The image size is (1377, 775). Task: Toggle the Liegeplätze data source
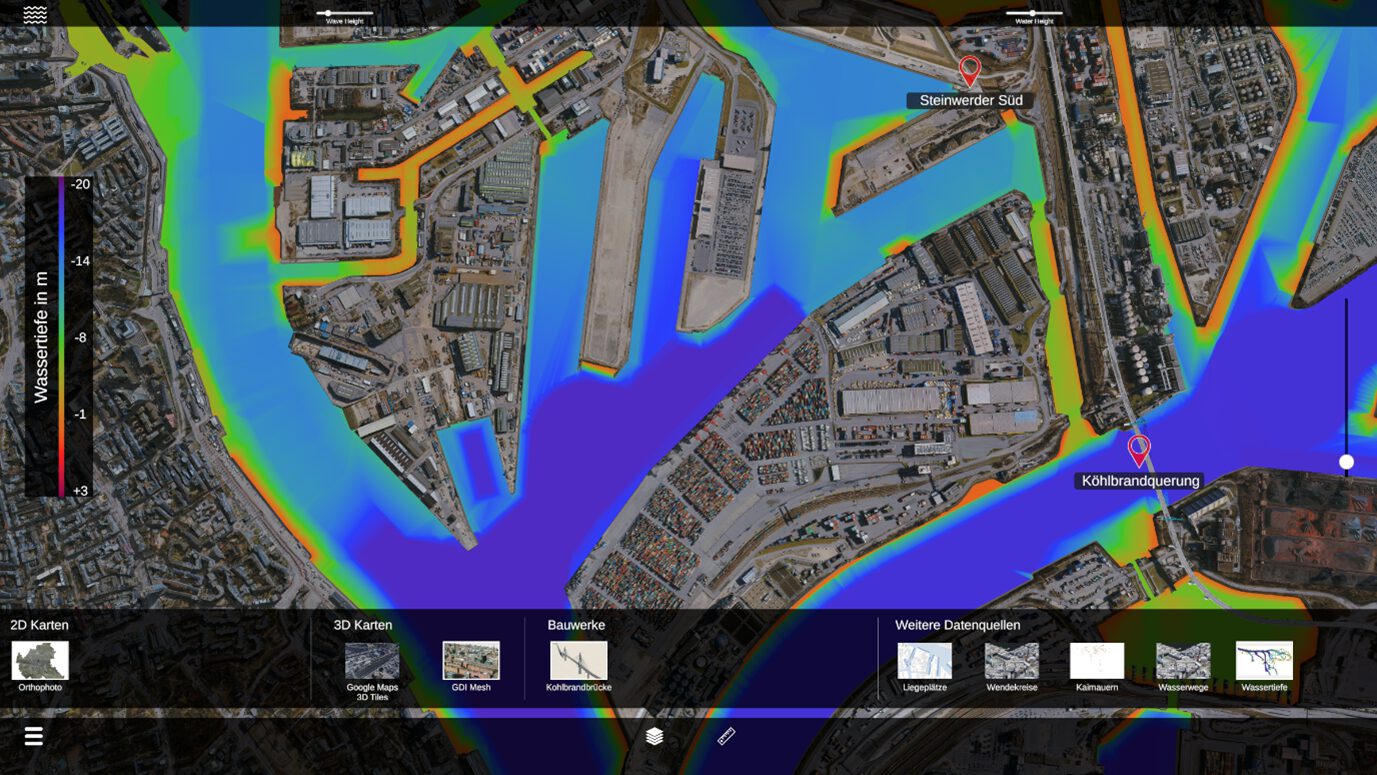(x=924, y=661)
